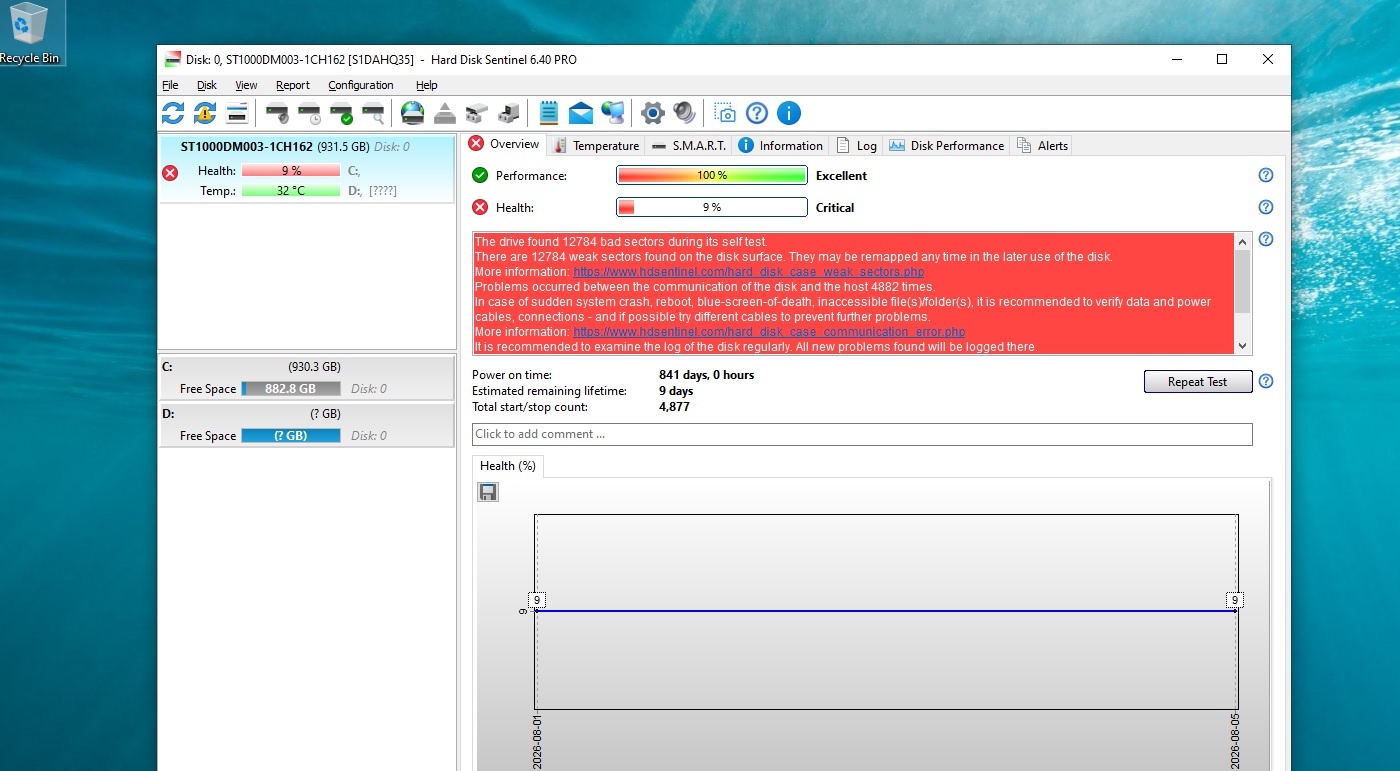
Task: Click the disk with magnifier surface test icon
Action: tap(373, 112)
